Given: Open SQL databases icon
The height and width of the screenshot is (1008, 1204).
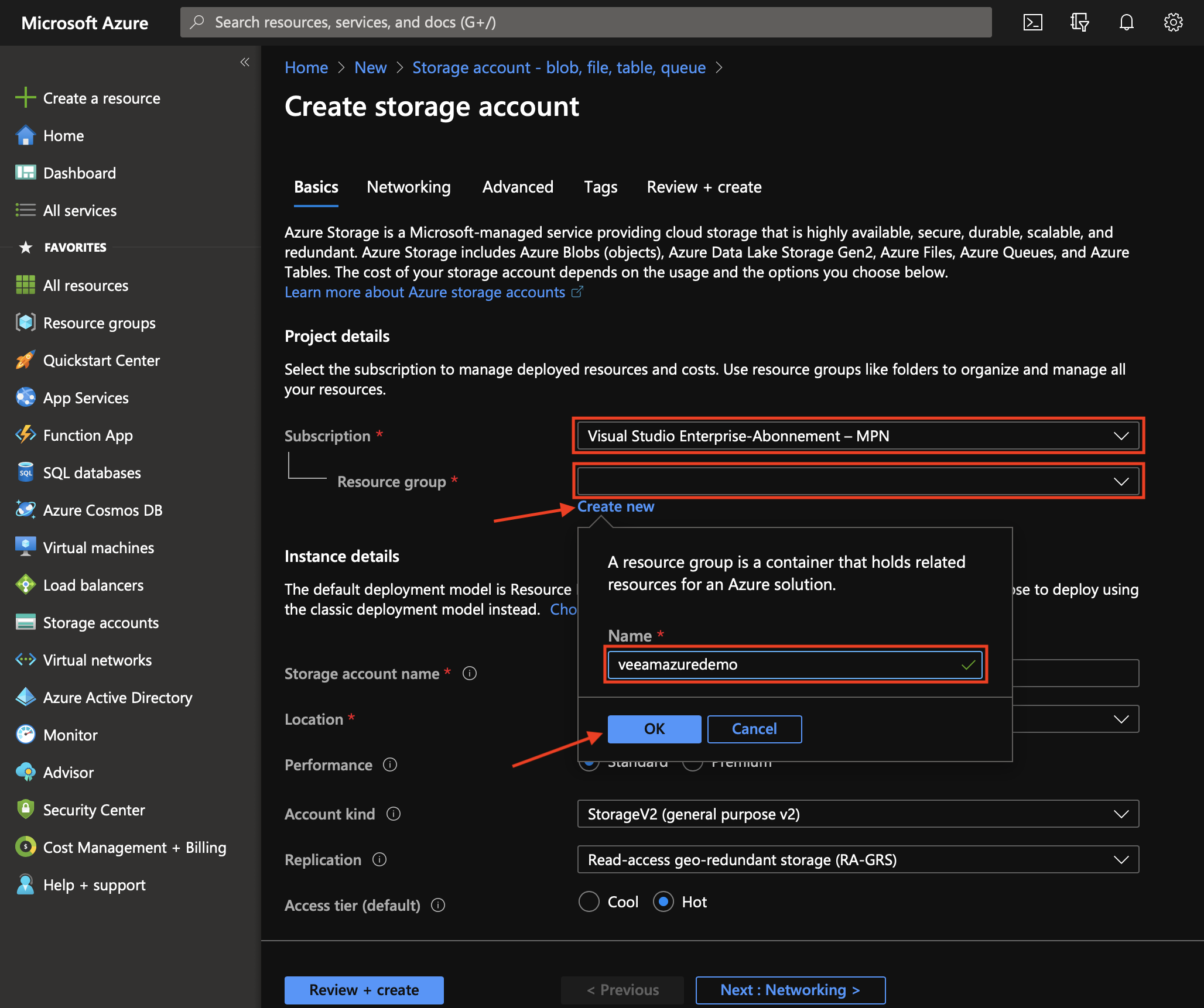Looking at the screenshot, I should [x=25, y=472].
